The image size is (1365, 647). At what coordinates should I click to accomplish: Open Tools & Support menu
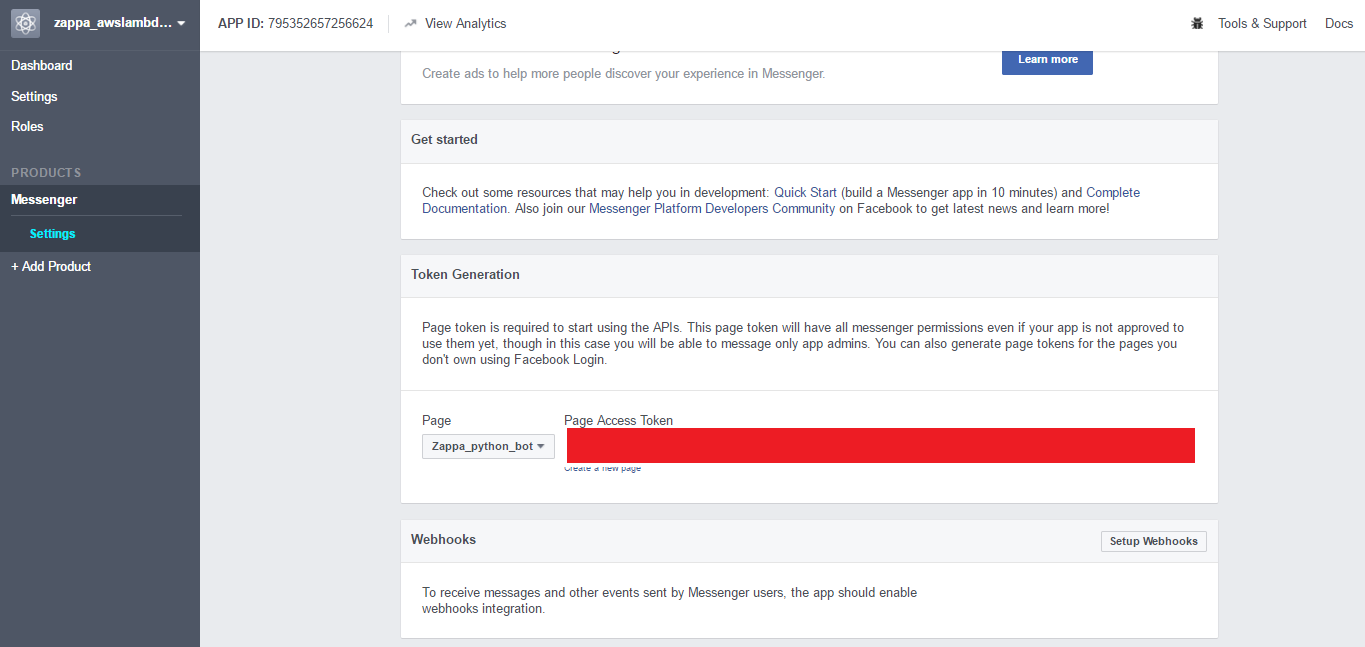tap(1262, 23)
